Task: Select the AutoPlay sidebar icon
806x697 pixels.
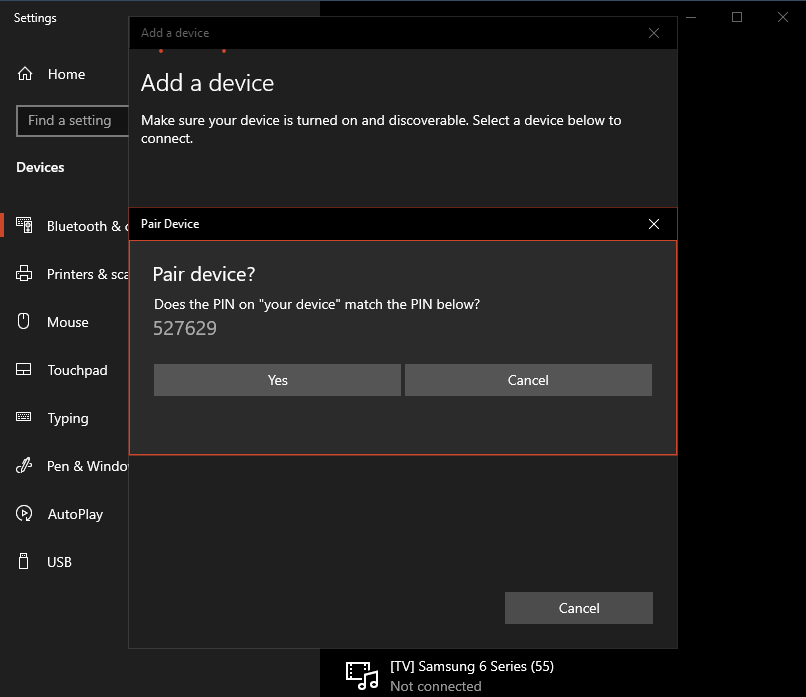Action: pyautogui.click(x=23, y=513)
